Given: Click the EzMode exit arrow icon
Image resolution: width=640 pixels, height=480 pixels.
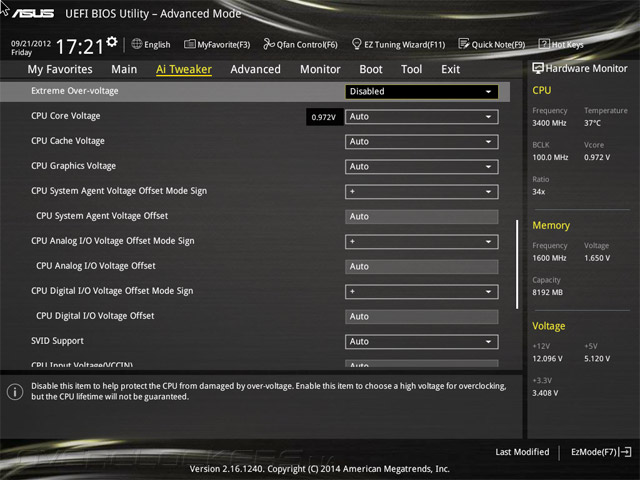Looking at the screenshot, I should coord(625,452).
